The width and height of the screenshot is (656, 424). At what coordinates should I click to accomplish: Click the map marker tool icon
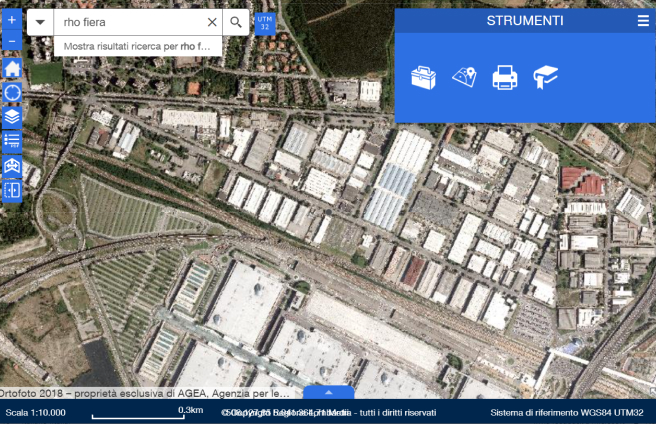coord(464,78)
